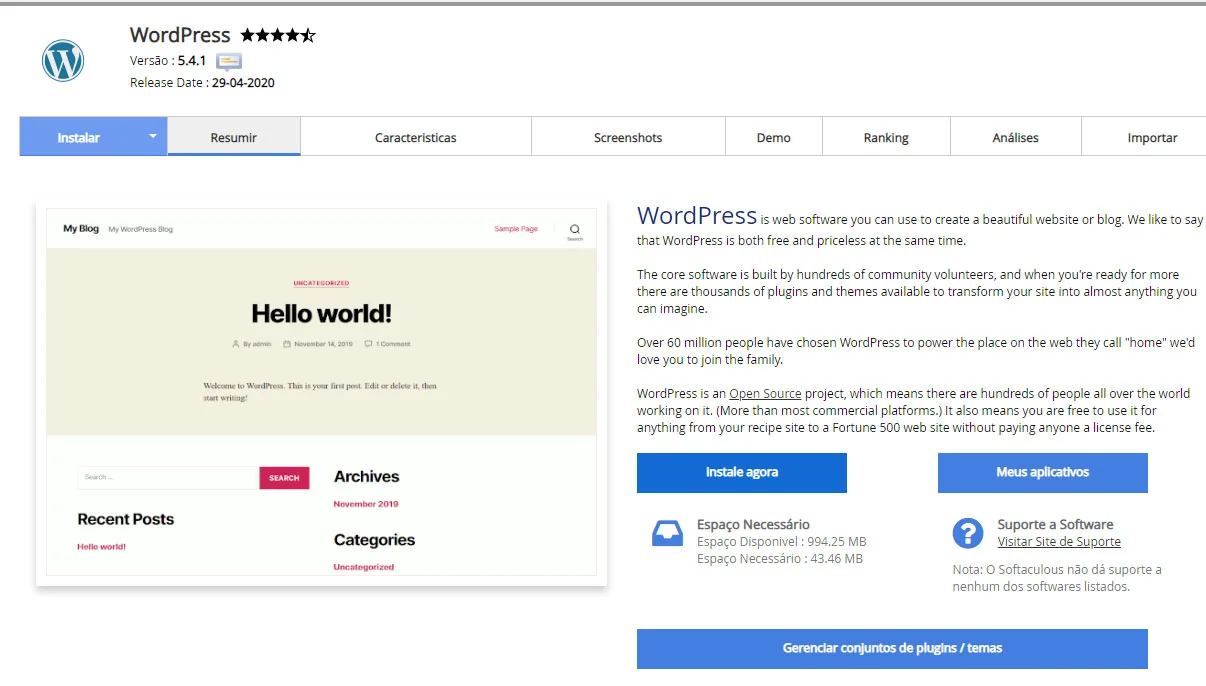Expand the Instalar dropdown arrow
1206x686 pixels.
pos(153,137)
